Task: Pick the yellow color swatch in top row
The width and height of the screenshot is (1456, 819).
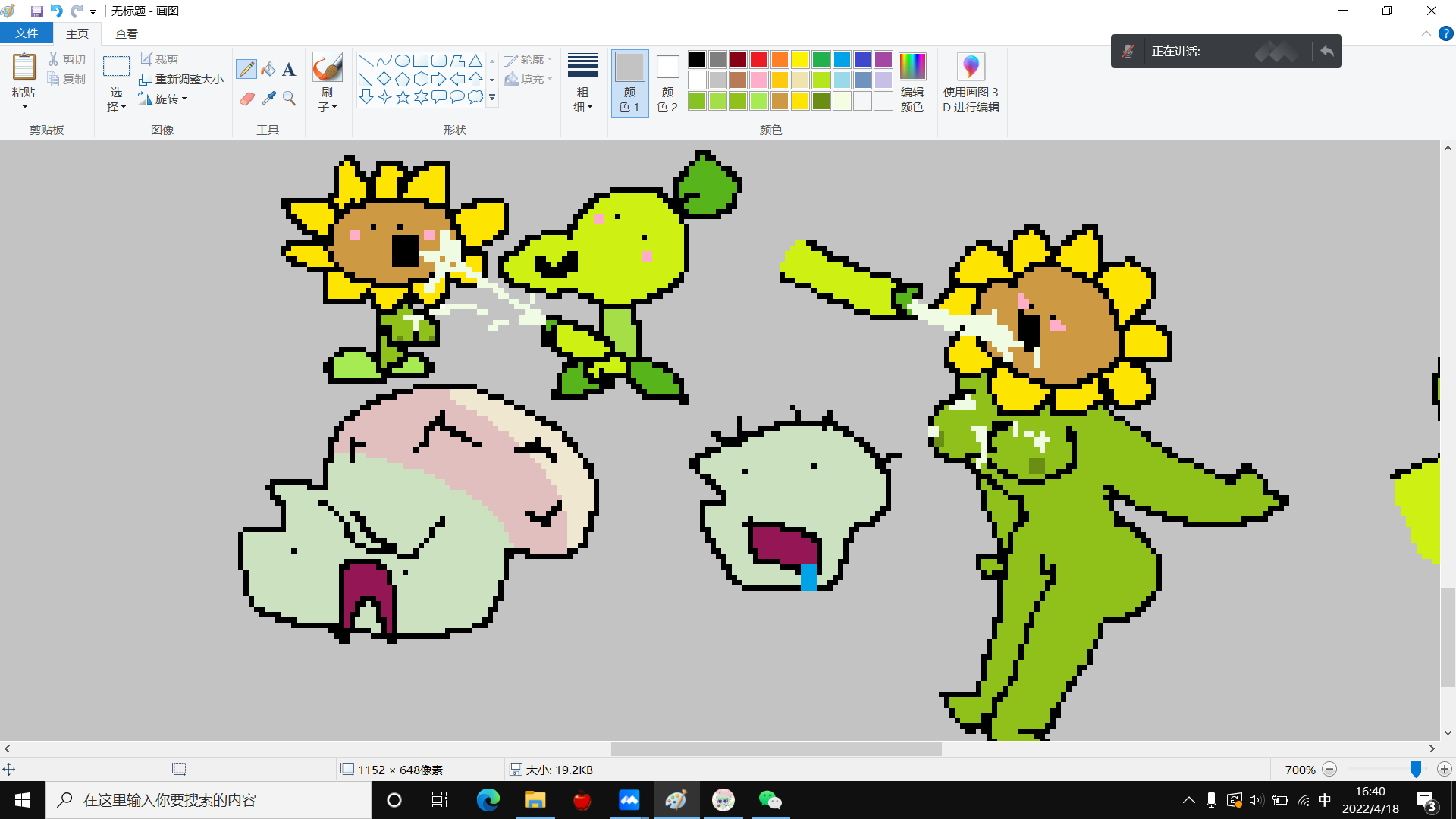Action: click(x=800, y=59)
